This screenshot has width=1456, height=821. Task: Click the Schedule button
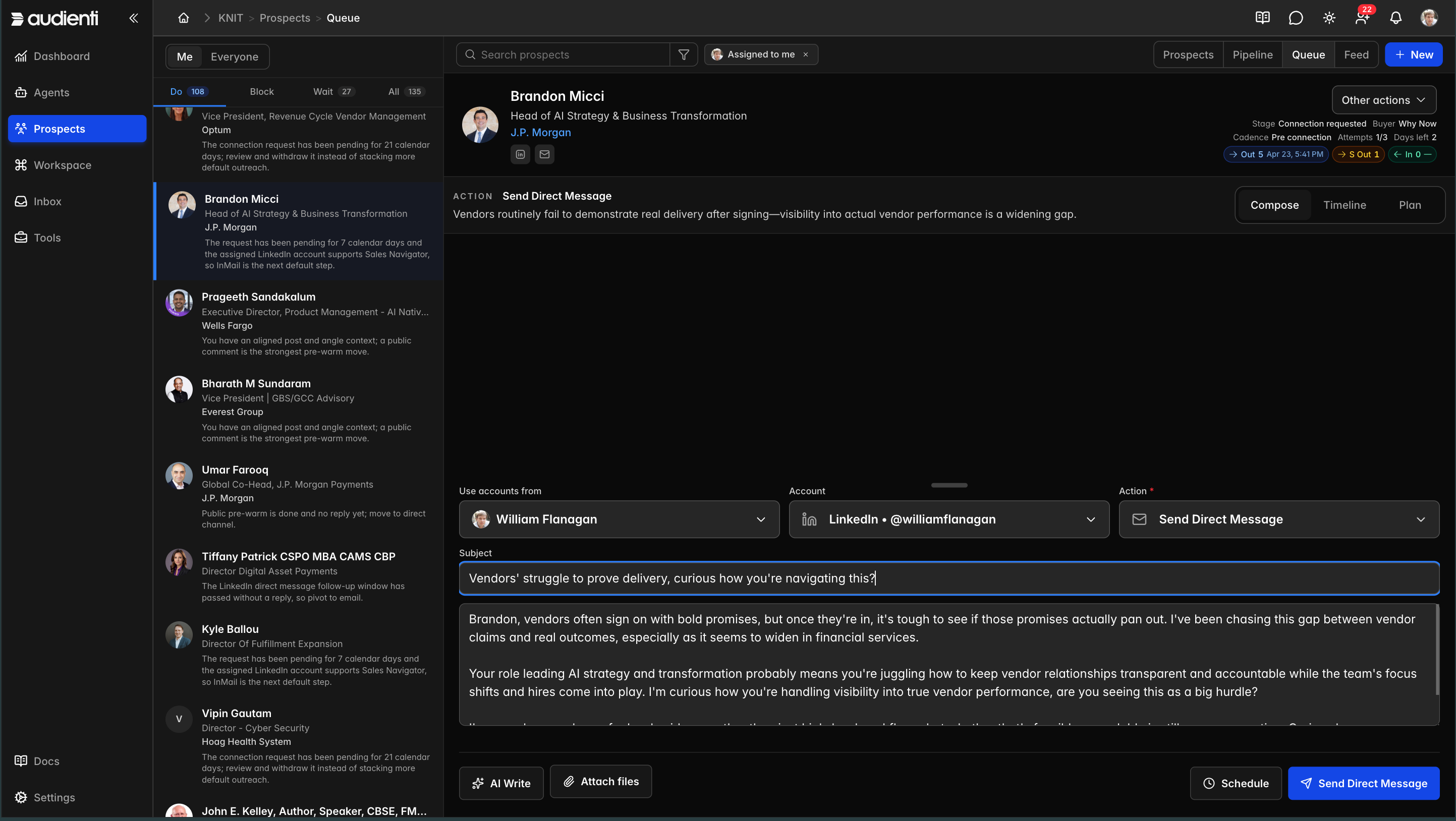[x=1236, y=783]
